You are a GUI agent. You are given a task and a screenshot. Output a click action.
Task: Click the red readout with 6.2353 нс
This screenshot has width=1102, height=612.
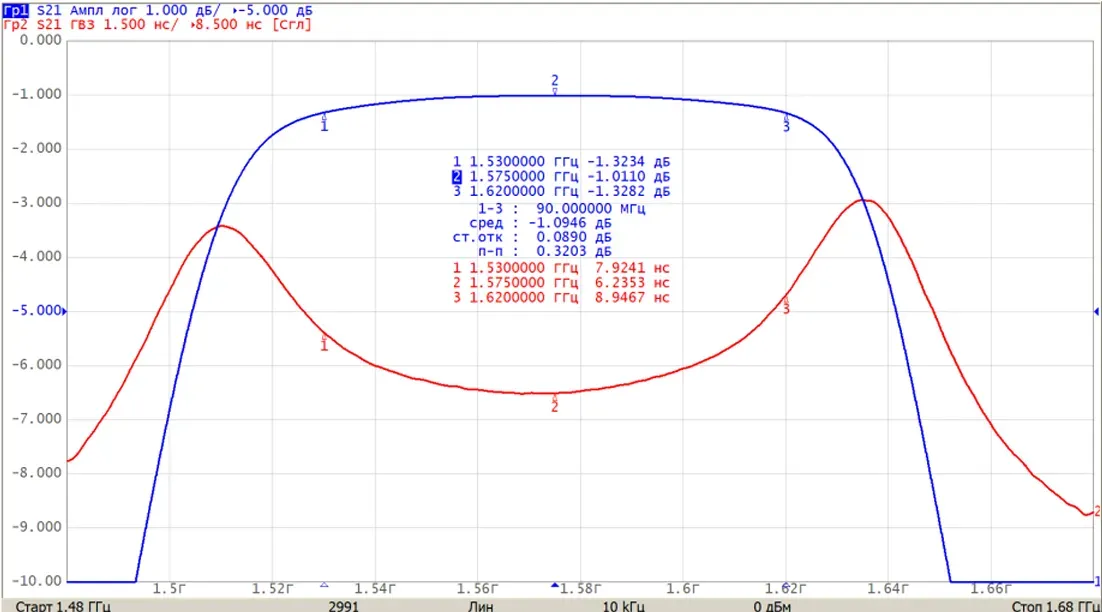coord(561,283)
